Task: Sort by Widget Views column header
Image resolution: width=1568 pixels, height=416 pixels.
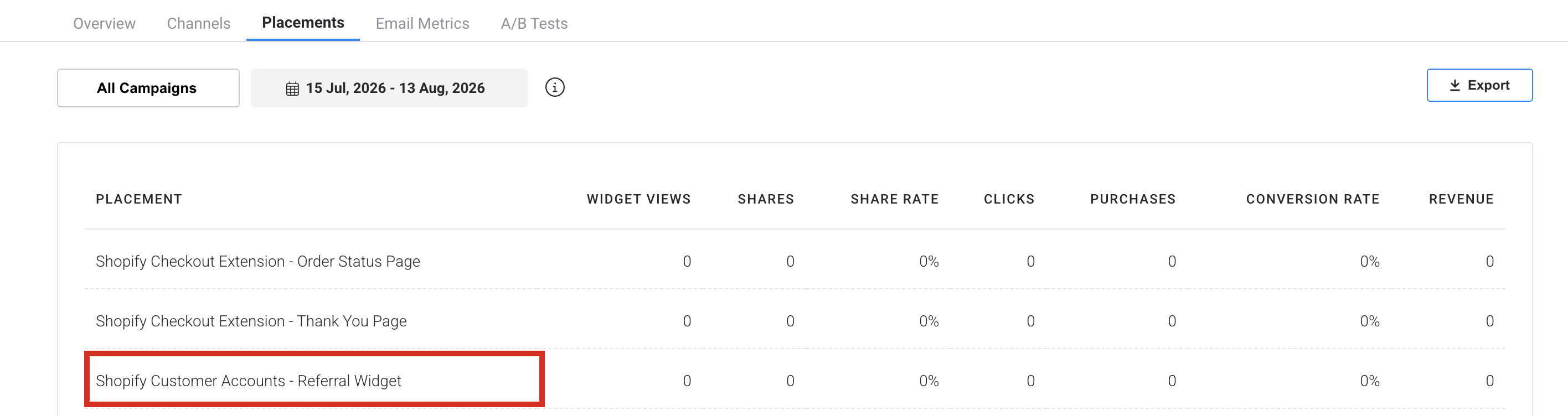Action: click(638, 199)
